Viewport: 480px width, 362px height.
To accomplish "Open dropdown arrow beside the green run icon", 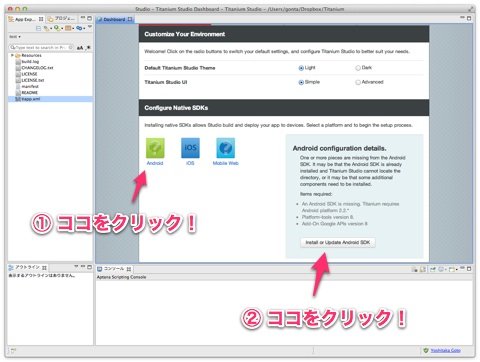I will (62, 29).
